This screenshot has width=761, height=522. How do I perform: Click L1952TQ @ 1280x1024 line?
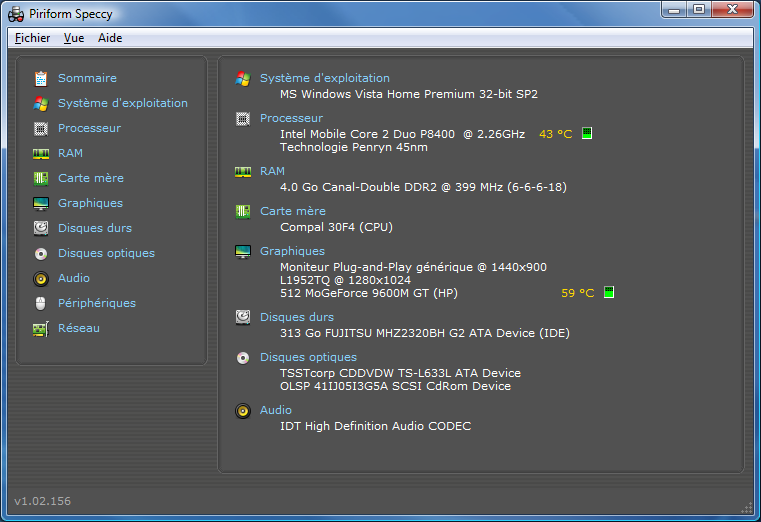pyautogui.click(x=345, y=280)
